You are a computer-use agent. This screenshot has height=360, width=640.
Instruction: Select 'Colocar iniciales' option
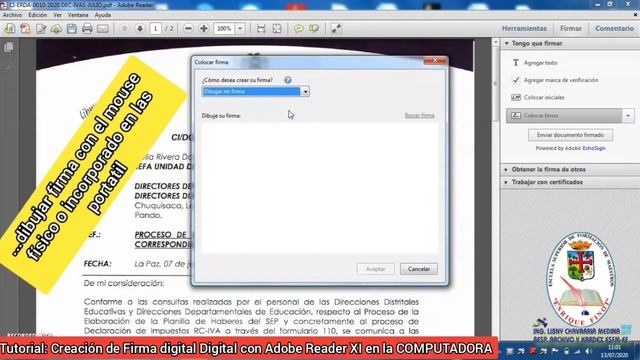(544, 98)
